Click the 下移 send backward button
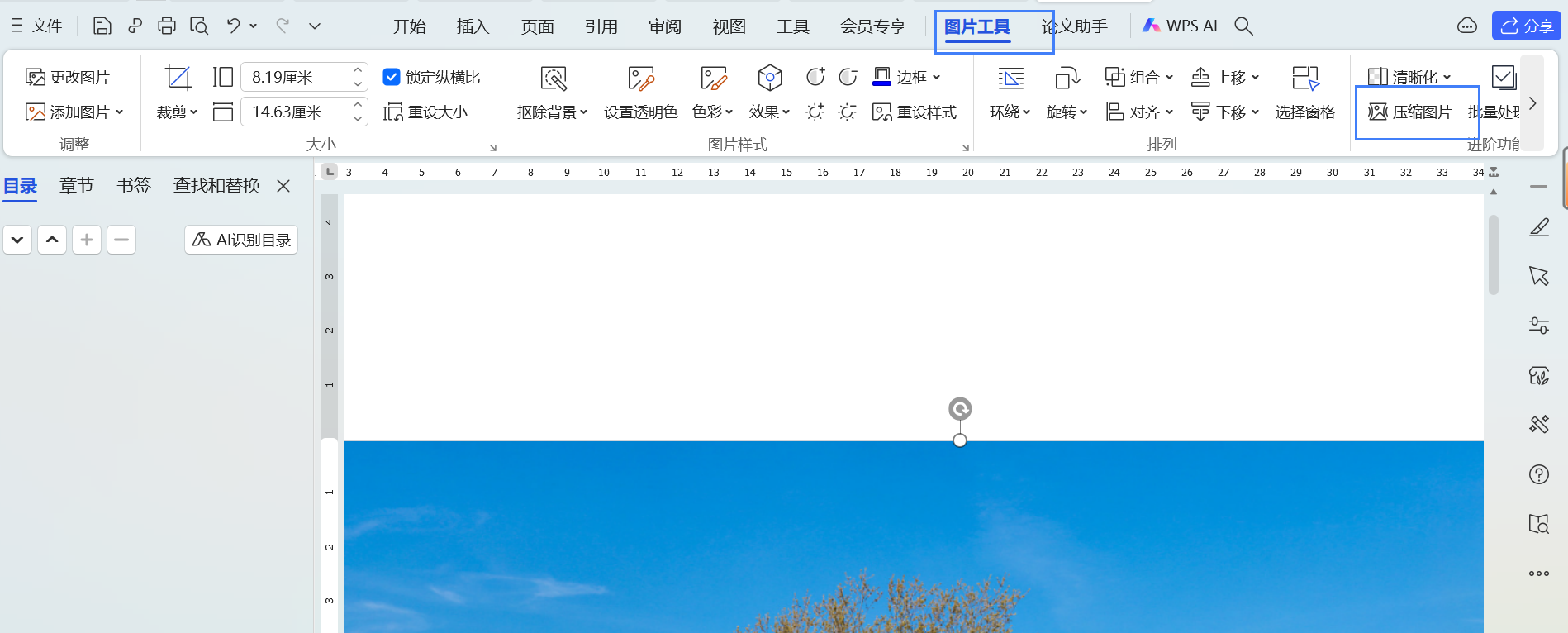1568x633 pixels. [x=1225, y=112]
